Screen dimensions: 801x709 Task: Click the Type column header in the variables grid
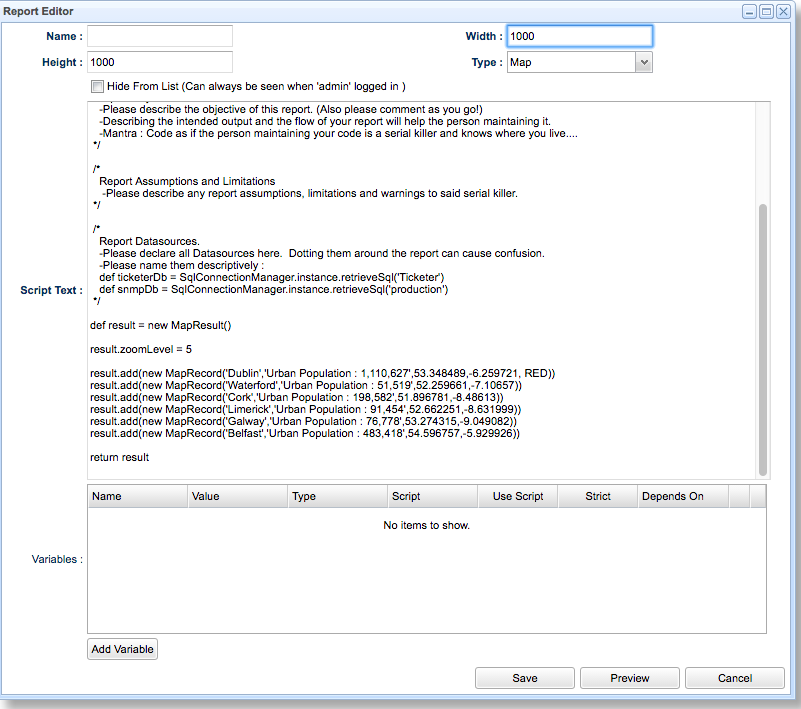coord(337,496)
